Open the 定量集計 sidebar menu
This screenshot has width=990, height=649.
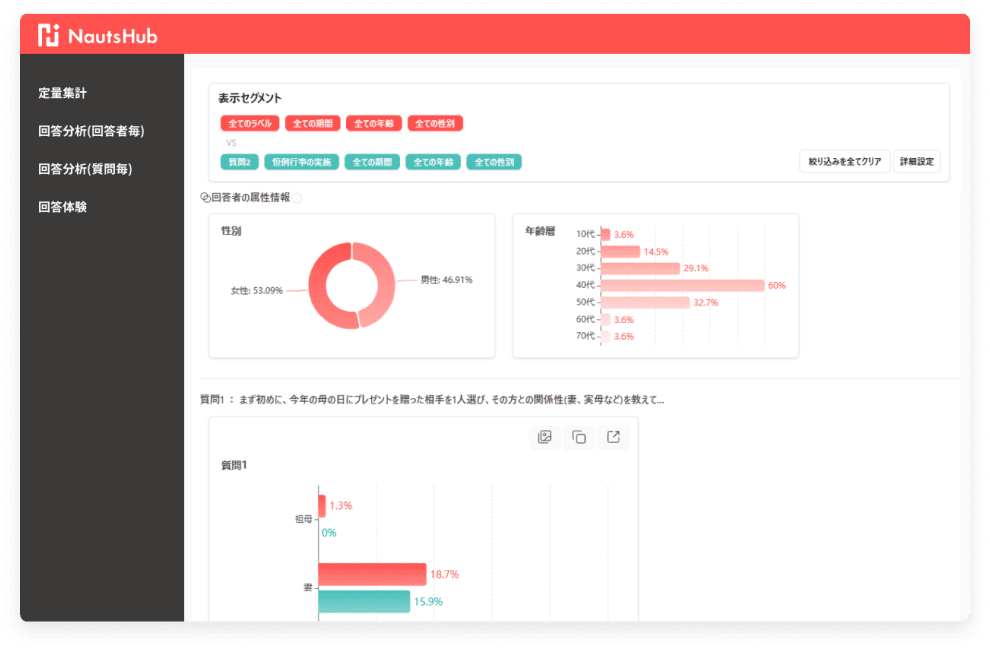click(62, 93)
